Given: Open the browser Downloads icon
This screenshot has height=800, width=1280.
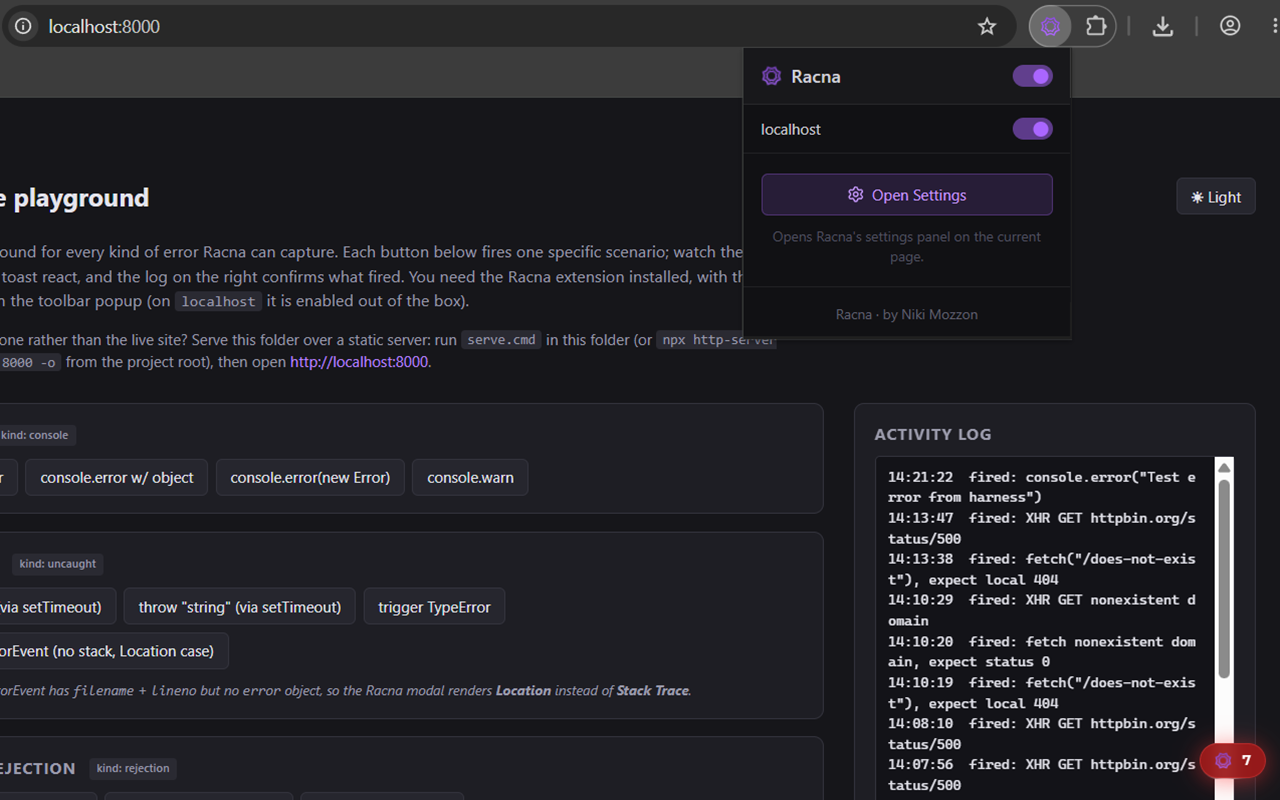Looking at the screenshot, I should [1162, 27].
